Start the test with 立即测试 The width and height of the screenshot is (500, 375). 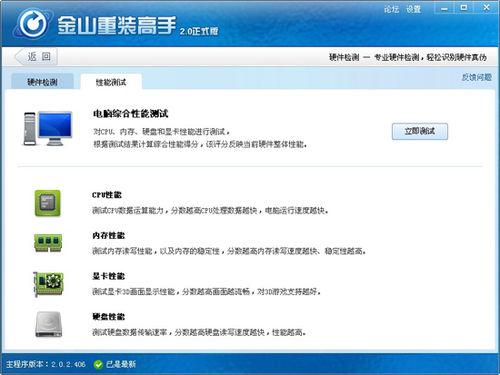click(420, 131)
